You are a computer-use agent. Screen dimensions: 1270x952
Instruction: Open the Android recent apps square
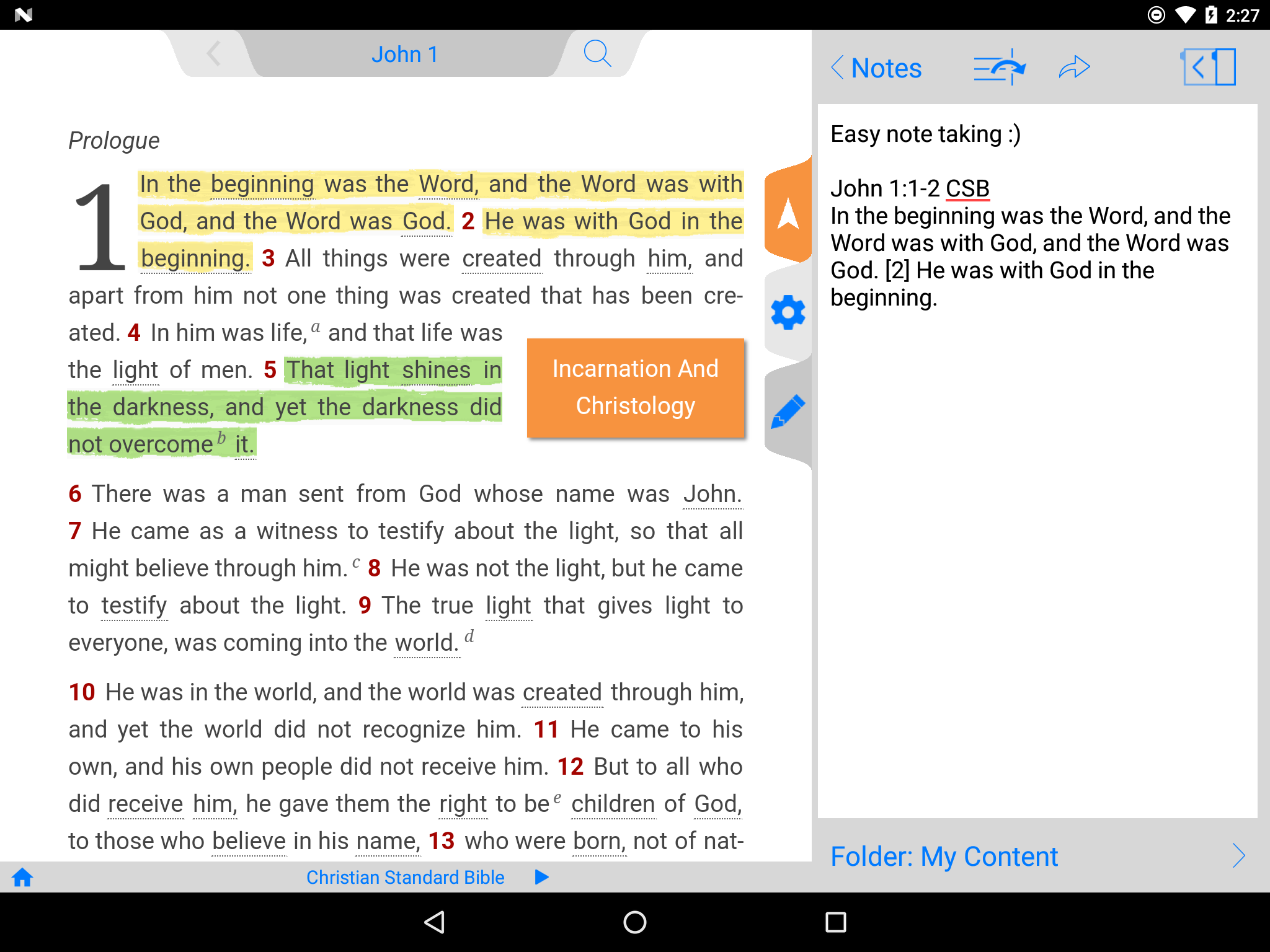(x=836, y=922)
